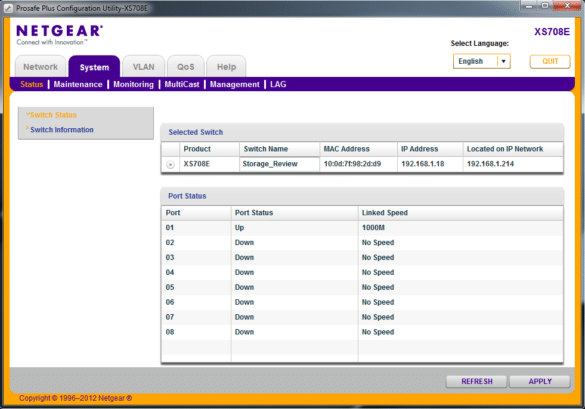
Task: Switch to the VLAN tab
Action: click(144, 67)
